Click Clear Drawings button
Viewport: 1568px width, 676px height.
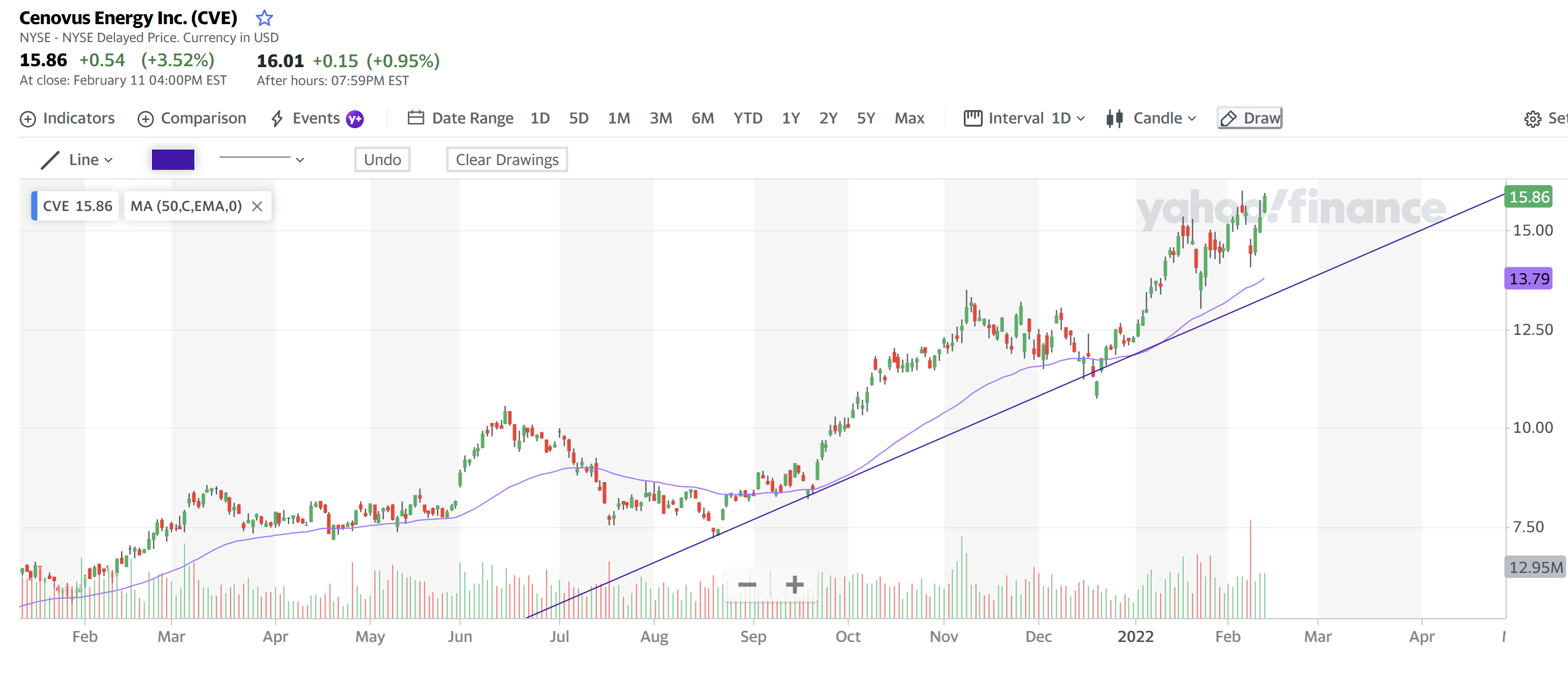[x=507, y=159]
